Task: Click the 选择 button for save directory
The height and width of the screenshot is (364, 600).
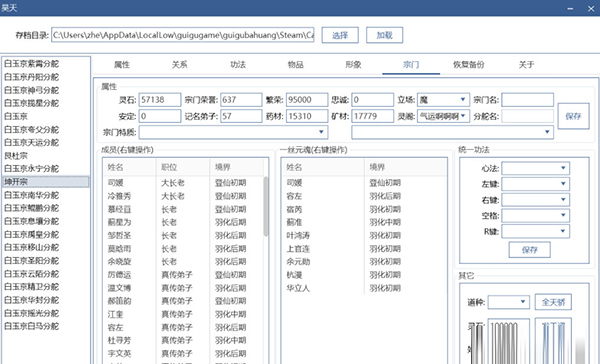Action: pyautogui.click(x=340, y=35)
